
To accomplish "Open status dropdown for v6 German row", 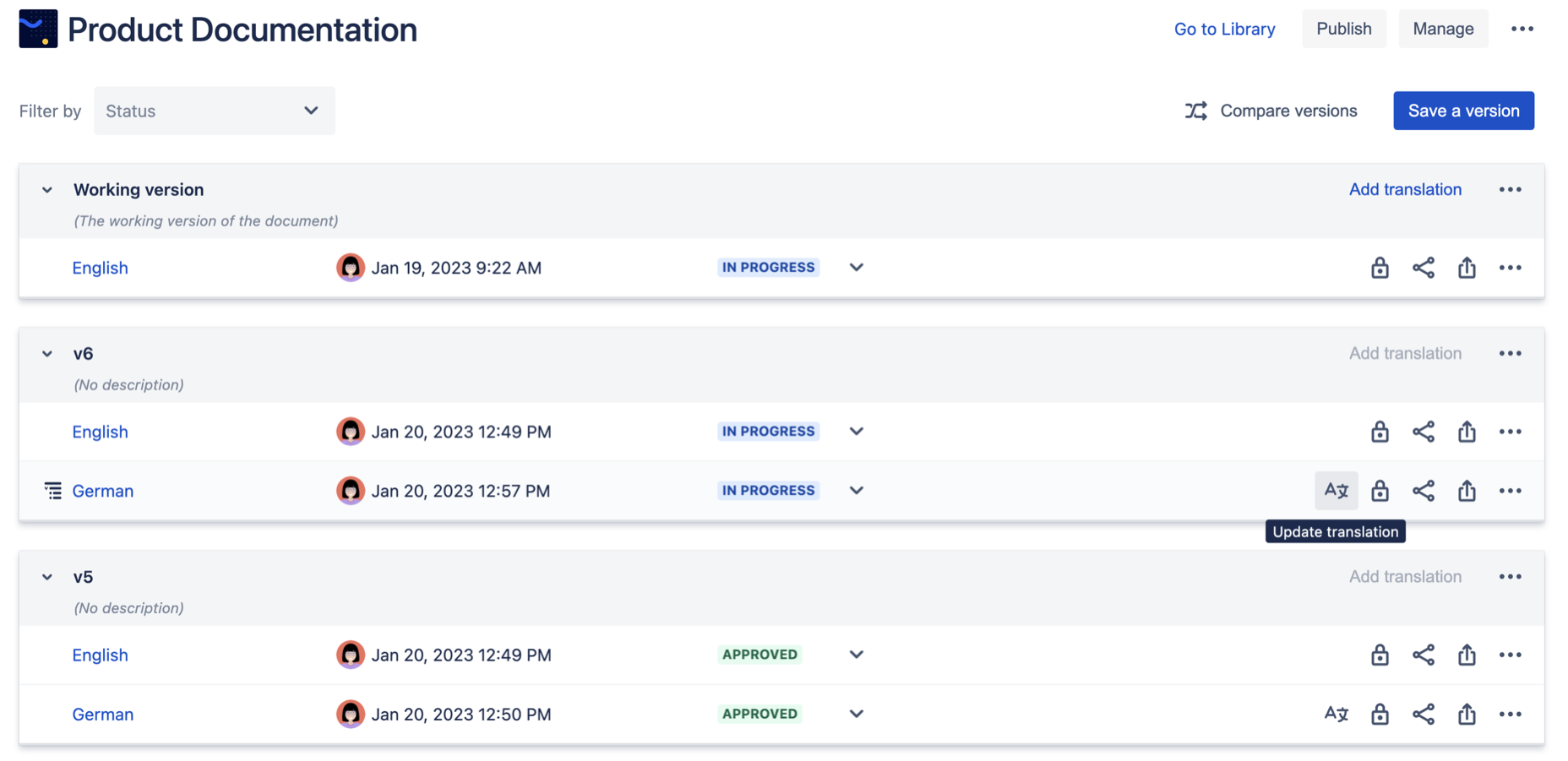I will tap(856, 491).
